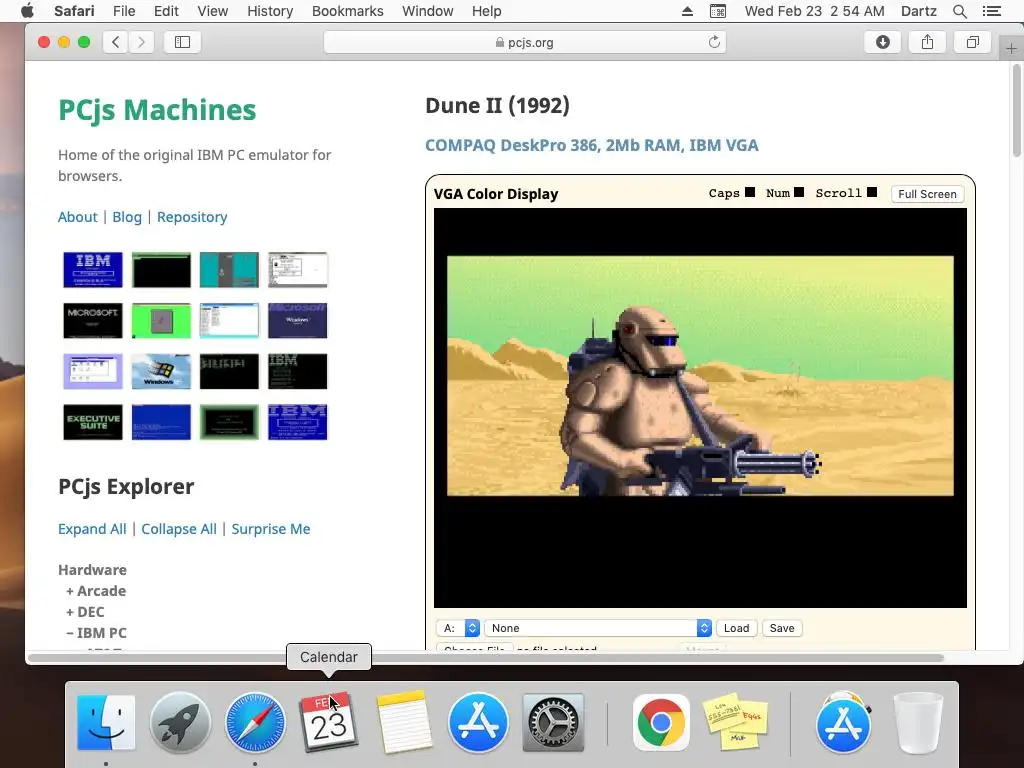Open the Edit menu

(166, 11)
